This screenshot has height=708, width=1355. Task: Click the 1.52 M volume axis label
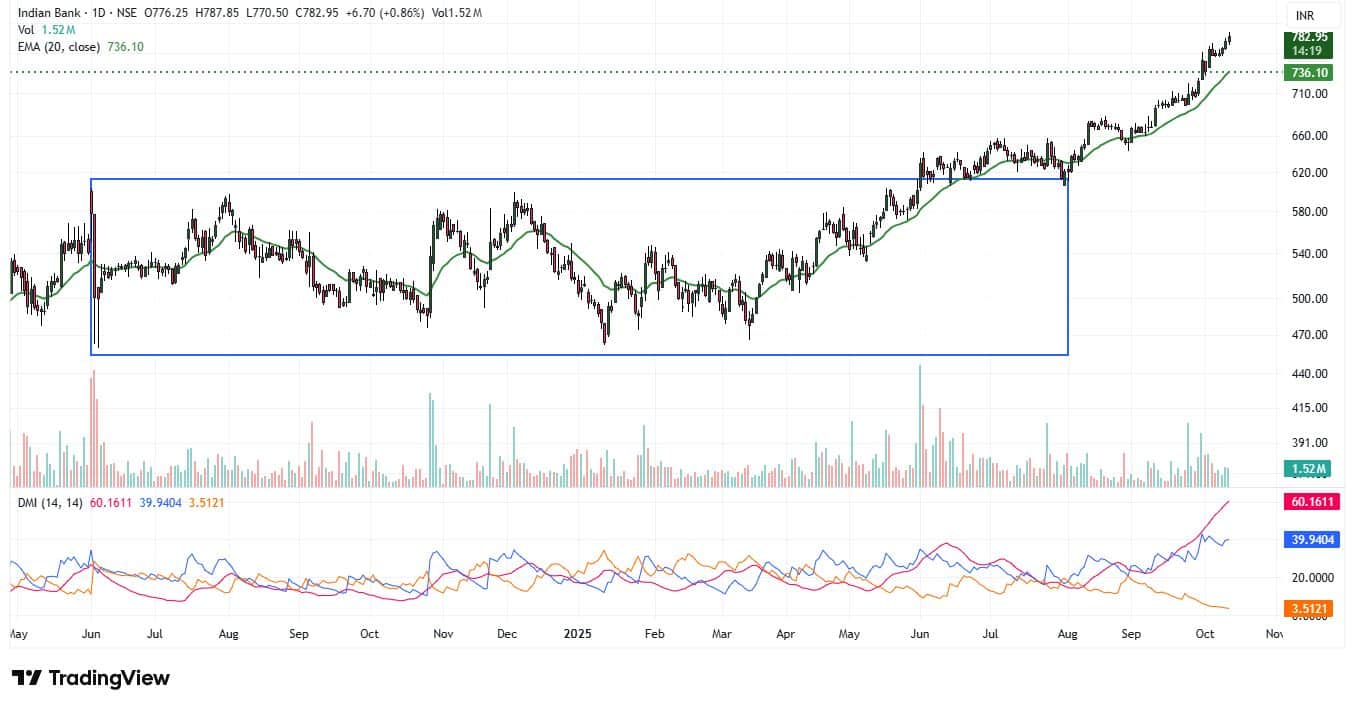1309,468
